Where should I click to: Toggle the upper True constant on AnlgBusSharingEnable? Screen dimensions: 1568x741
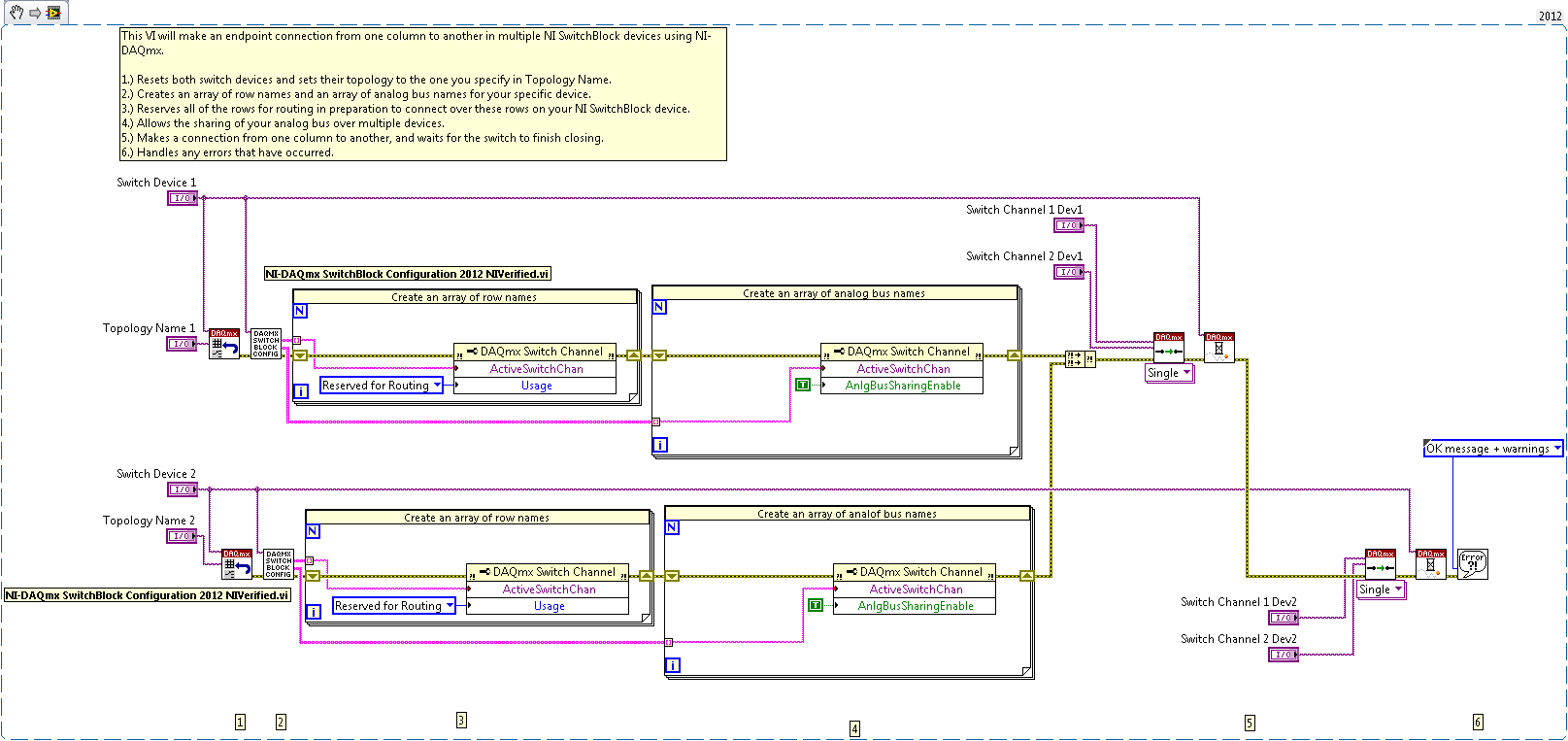click(x=803, y=385)
